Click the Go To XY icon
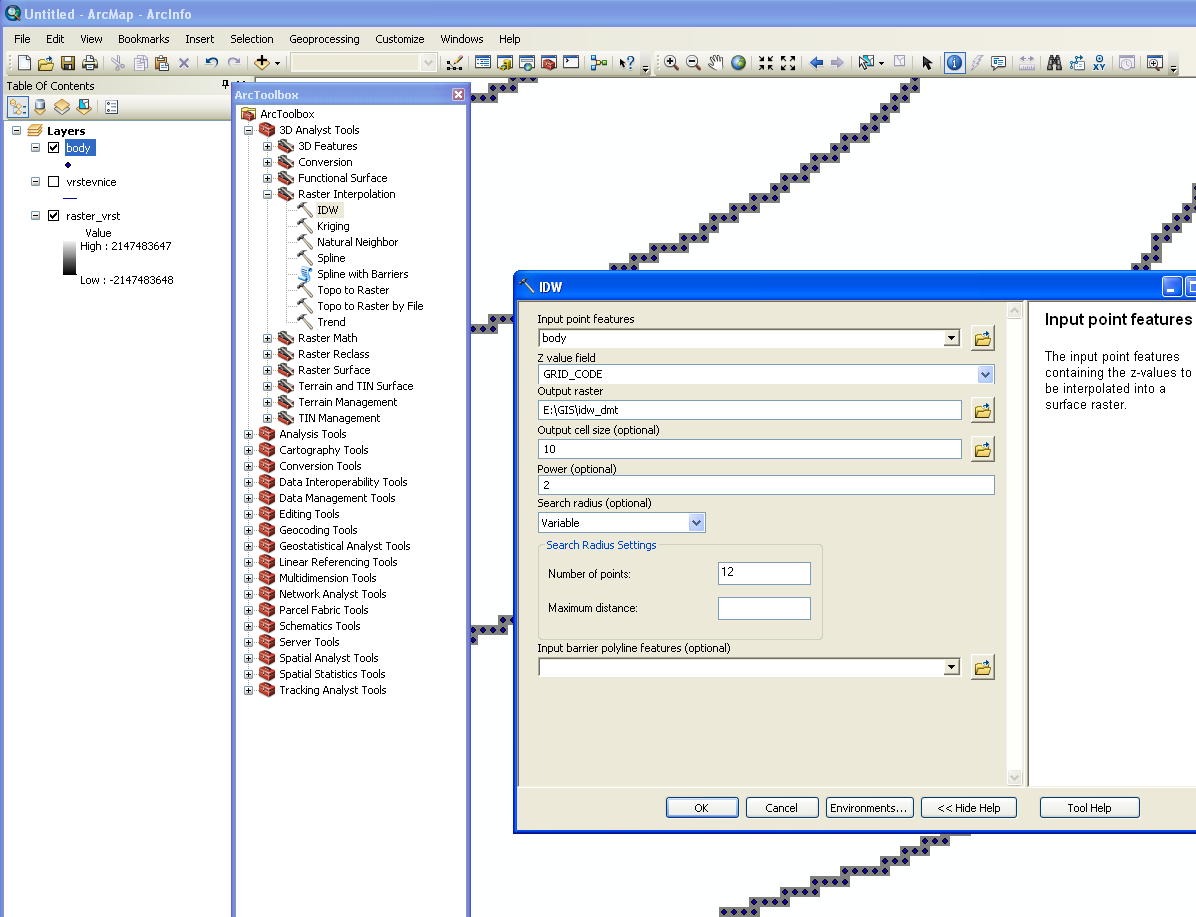This screenshot has height=917, width=1196. point(1099,63)
